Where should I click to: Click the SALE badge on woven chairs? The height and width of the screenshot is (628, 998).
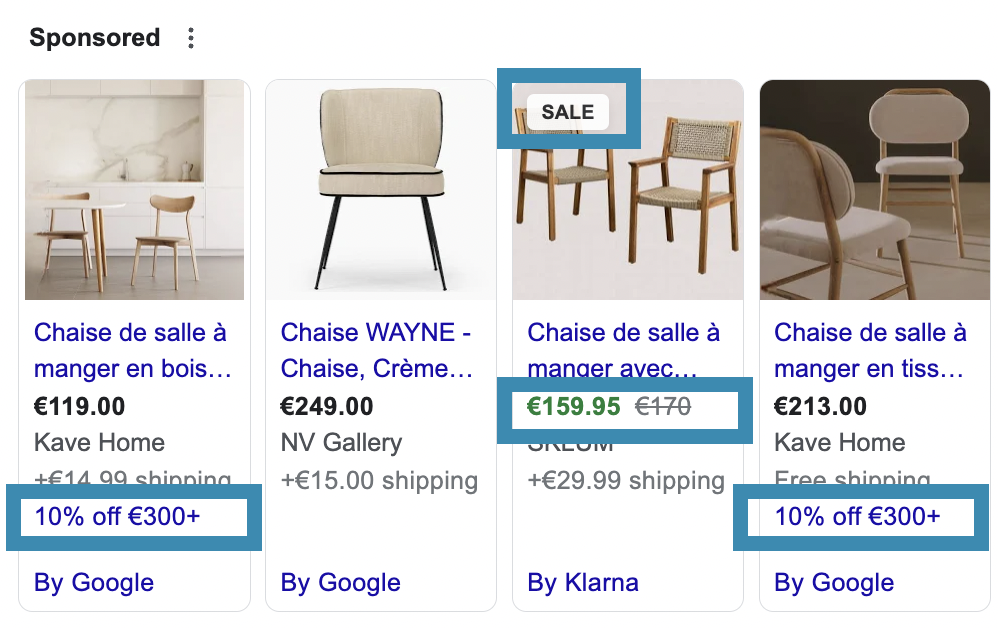coord(568,112)
